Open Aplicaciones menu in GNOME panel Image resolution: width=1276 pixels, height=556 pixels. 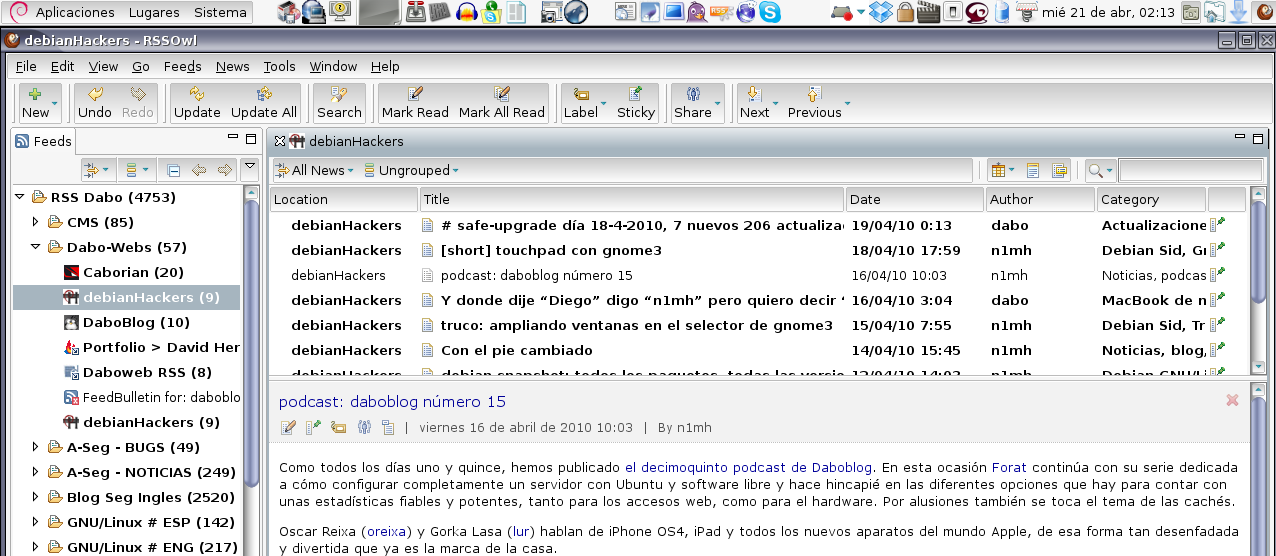pyautogui.click(x=75, y=13)
